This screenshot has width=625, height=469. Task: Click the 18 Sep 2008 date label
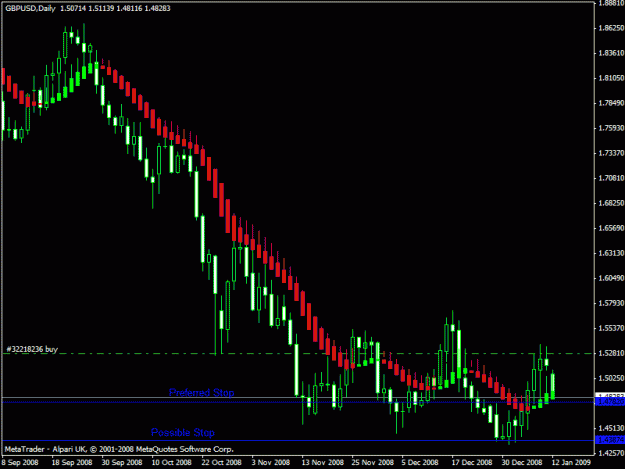72,463
